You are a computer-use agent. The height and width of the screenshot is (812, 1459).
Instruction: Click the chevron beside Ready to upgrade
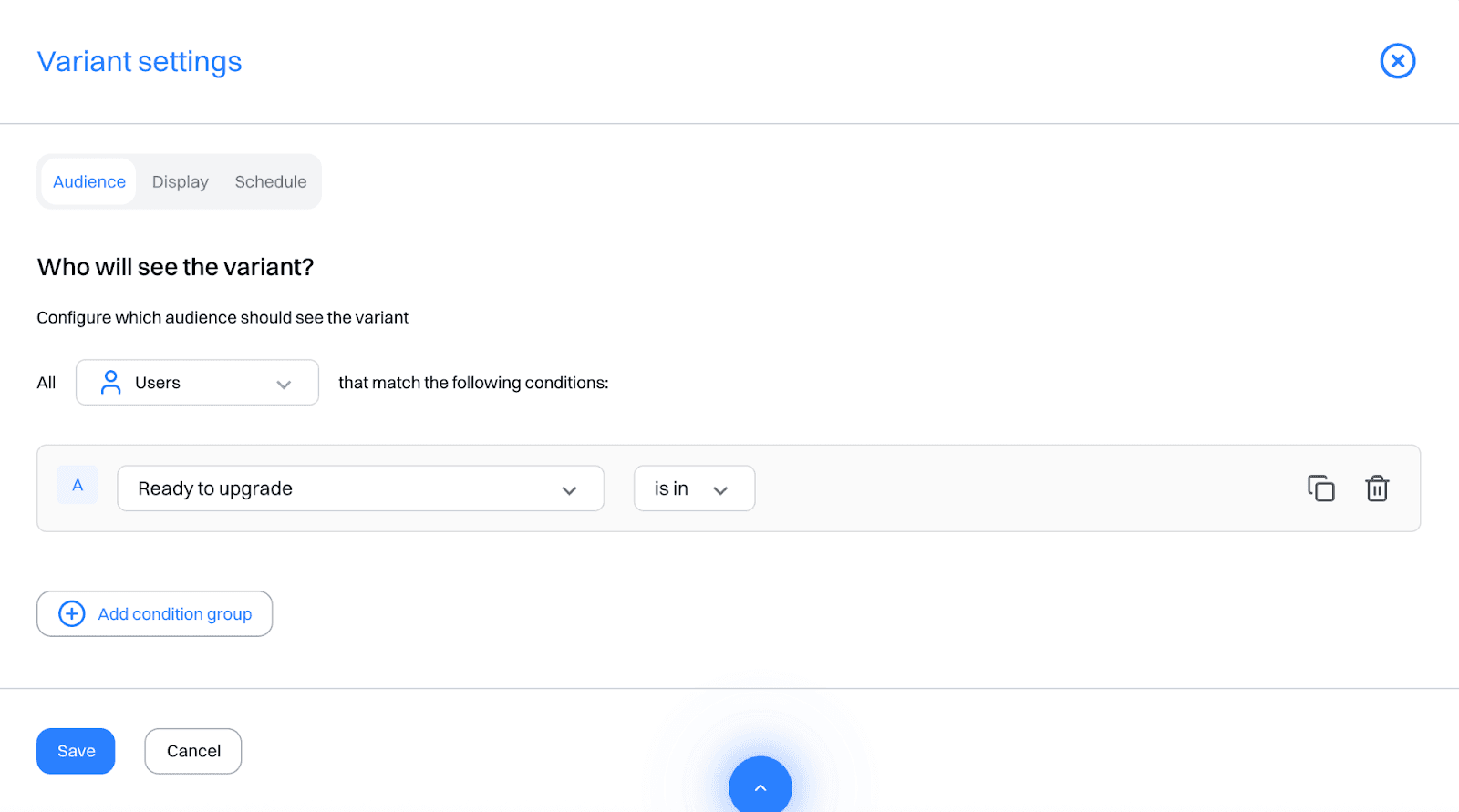pos(569,490)
